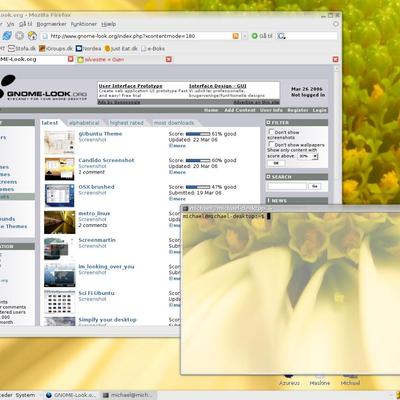Click the terminal window's title bar icon
This screenshot has width=400, height=400.
(185, 209)
